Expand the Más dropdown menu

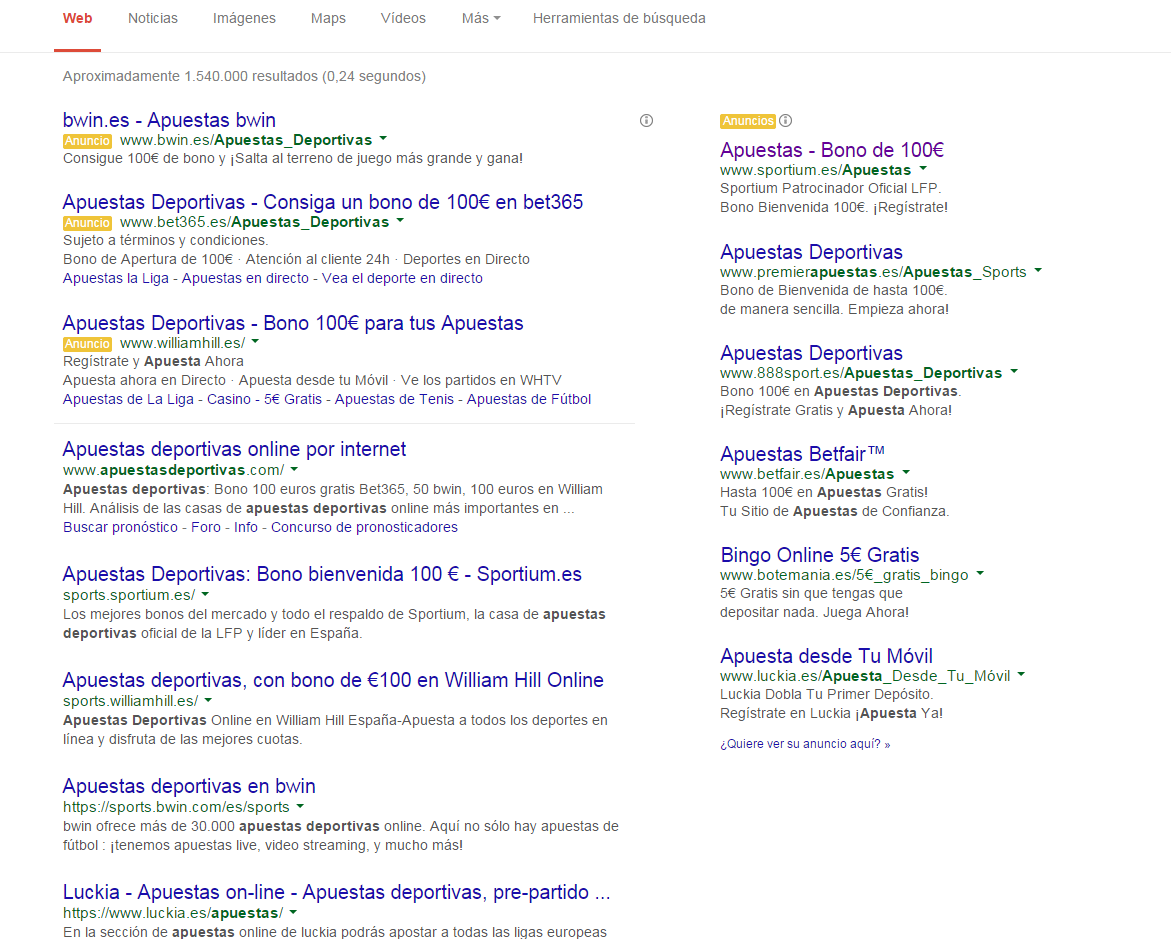(481, 18)
